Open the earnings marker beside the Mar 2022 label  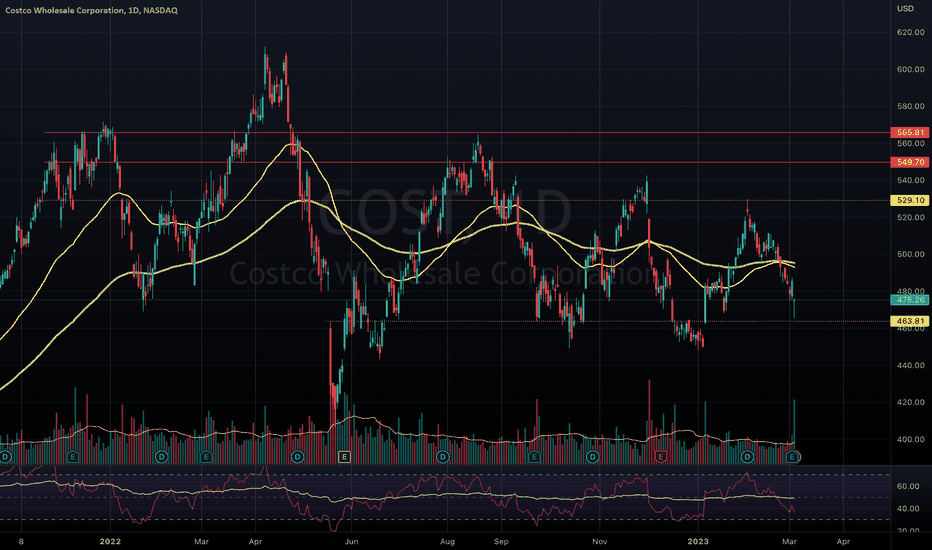[x=206, y=457]
